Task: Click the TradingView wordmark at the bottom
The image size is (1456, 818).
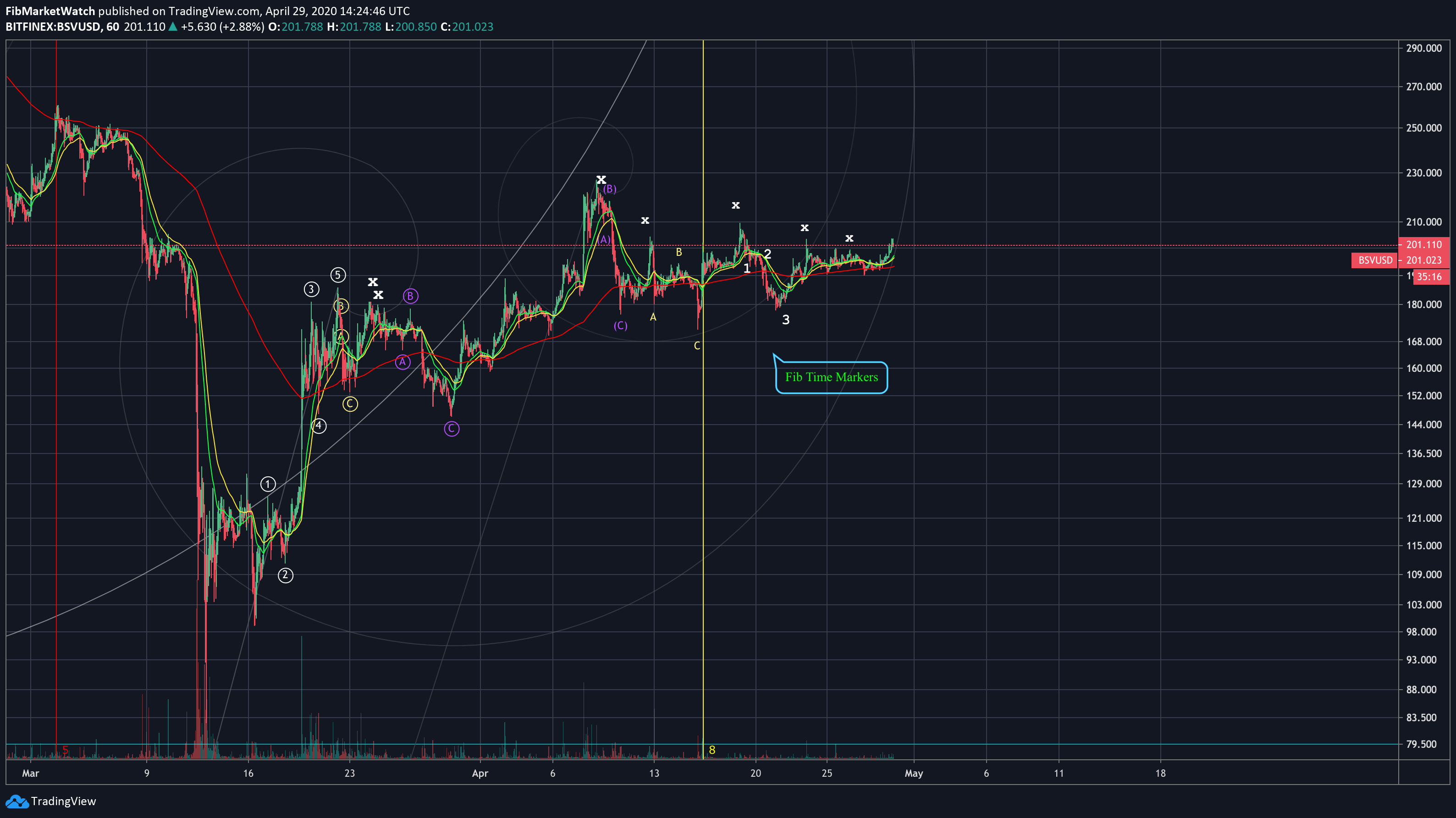Action: (63, 801)
